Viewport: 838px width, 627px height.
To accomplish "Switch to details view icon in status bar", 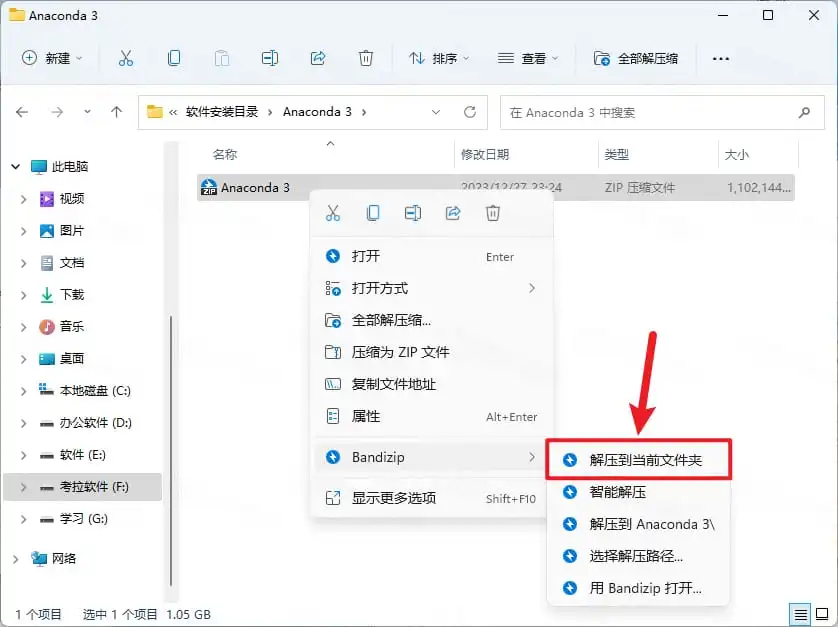I will tap(800, 614).
